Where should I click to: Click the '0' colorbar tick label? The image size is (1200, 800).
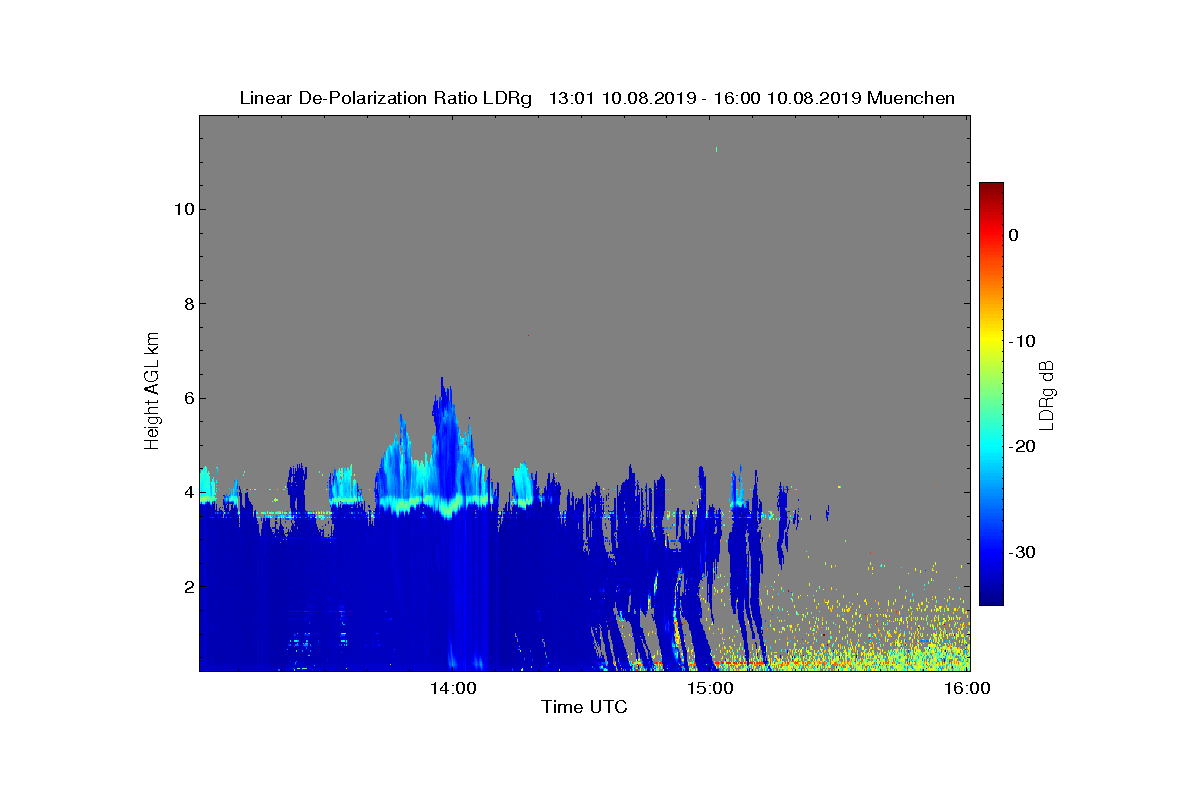1013,235
